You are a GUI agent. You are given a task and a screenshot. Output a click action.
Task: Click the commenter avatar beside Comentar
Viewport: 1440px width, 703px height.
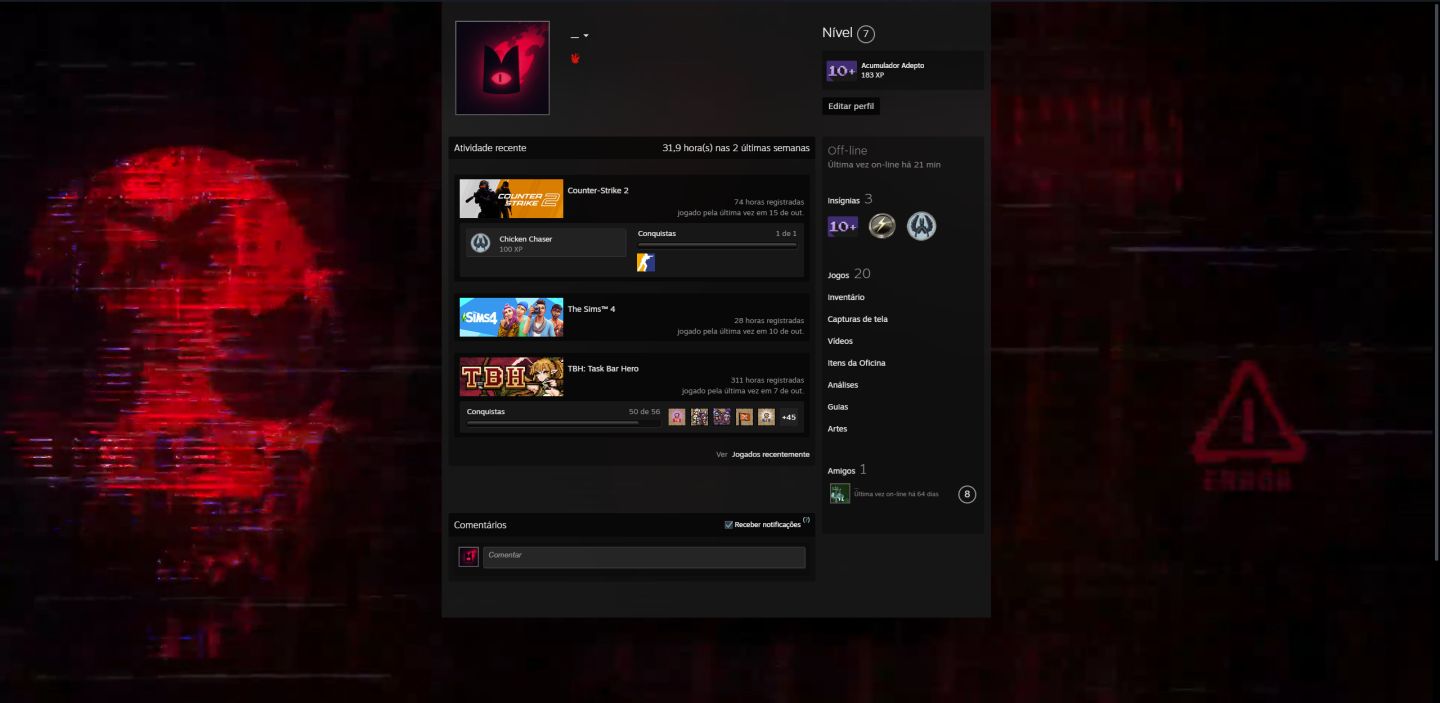tap(469, 557)
